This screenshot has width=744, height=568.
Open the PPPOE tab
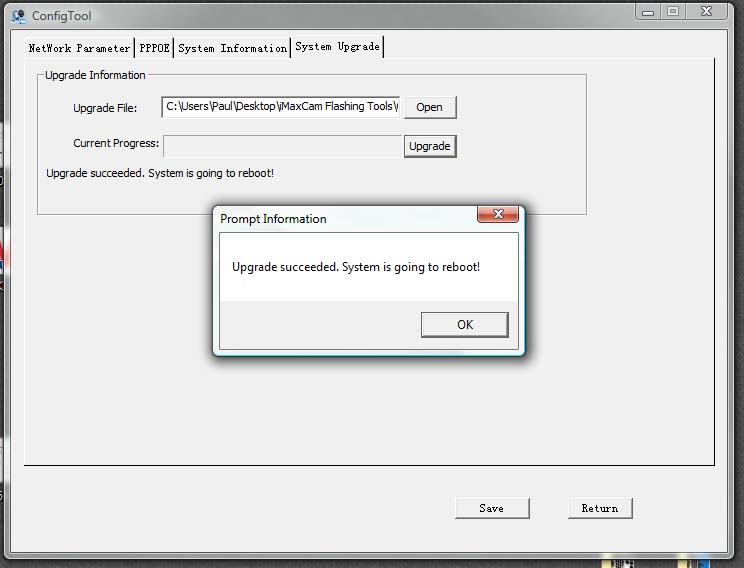point(154,48)
